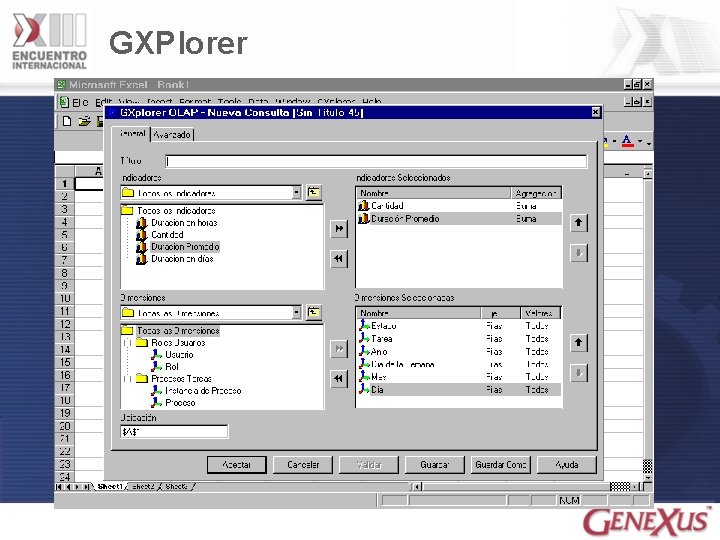Click the Ubicación field containing $A$1
Image resolution: width=720 pixels, height=540 pixels.
(x=174, y=432)
